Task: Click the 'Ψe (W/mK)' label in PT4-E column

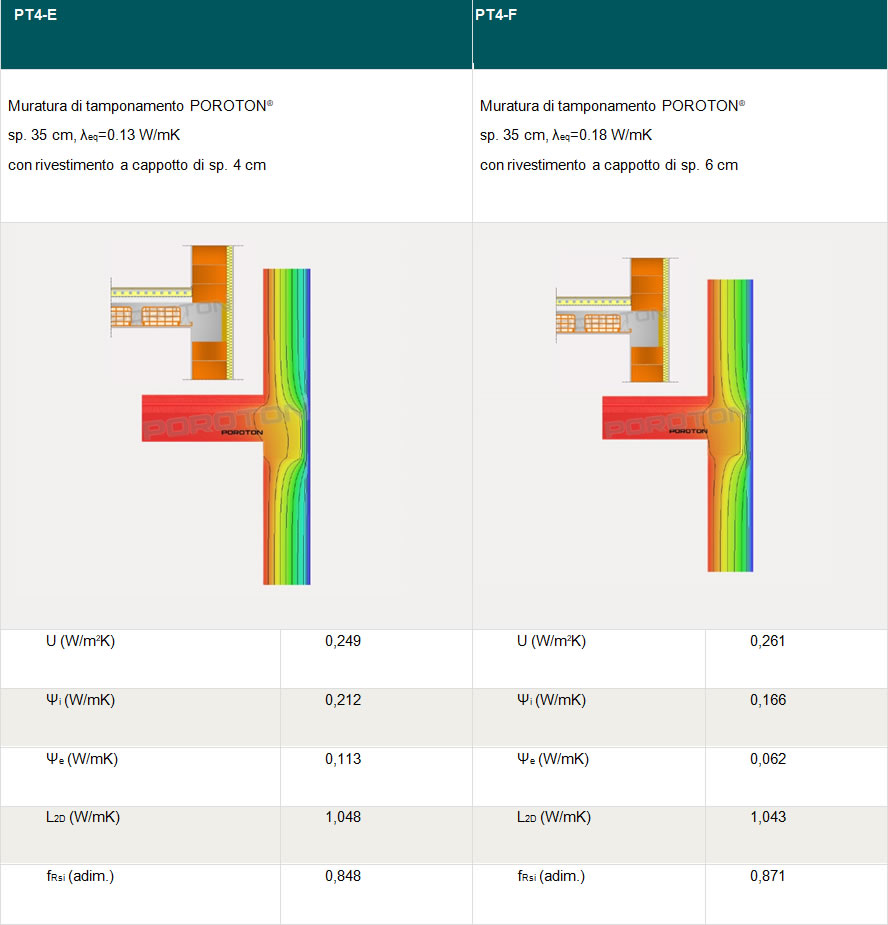Action: pos(82,759)
